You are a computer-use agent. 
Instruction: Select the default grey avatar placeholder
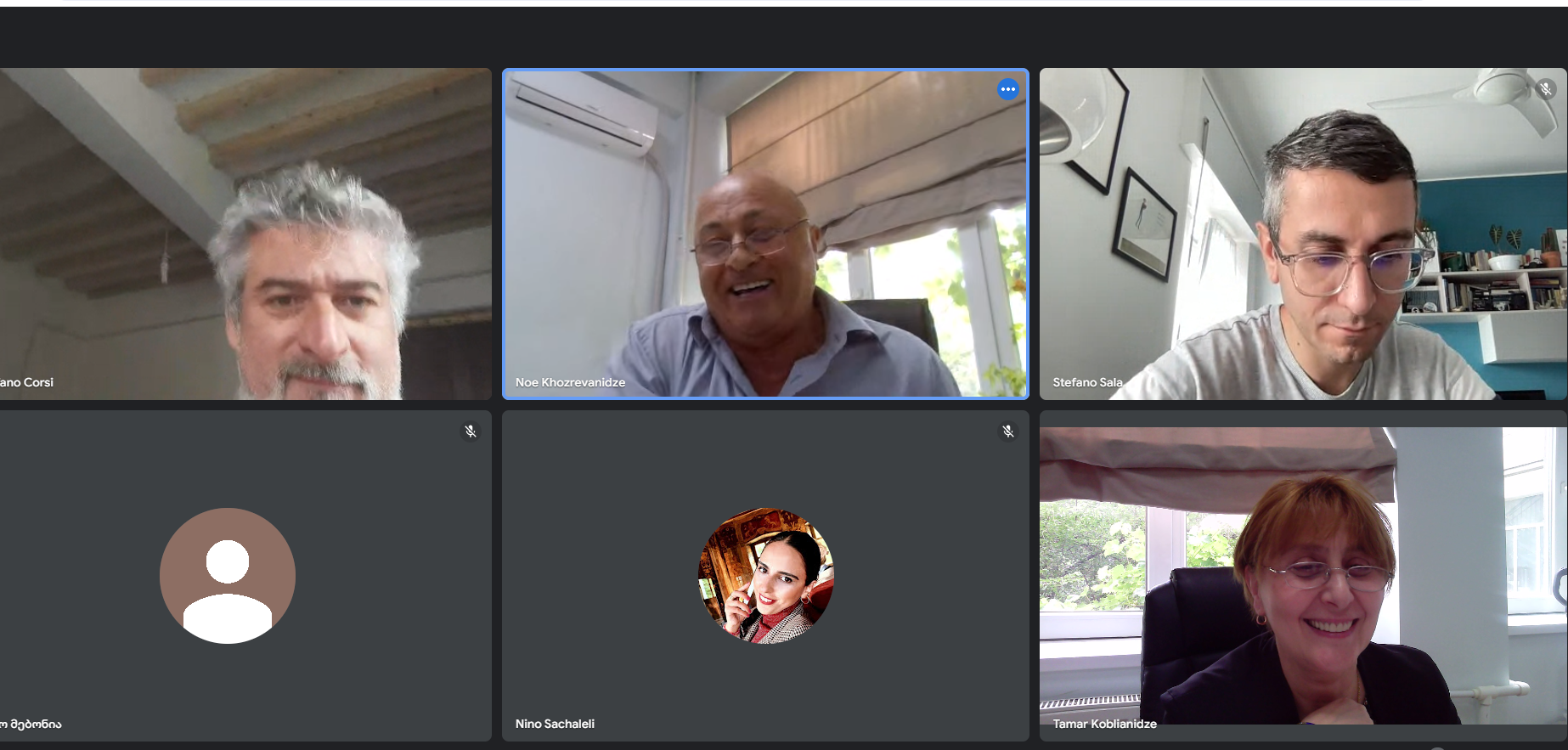click(228, 576)
